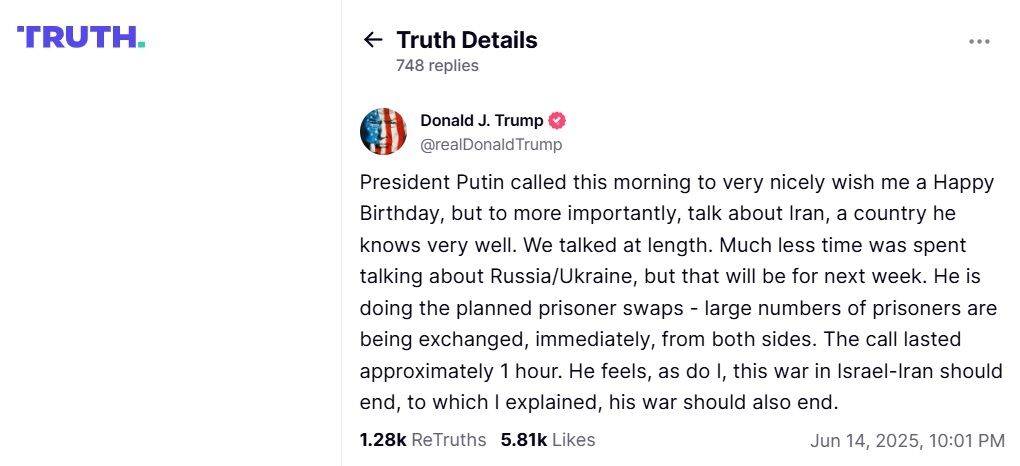Click the back arrow icon
1020x466 pixels.
tap(373, 40)
